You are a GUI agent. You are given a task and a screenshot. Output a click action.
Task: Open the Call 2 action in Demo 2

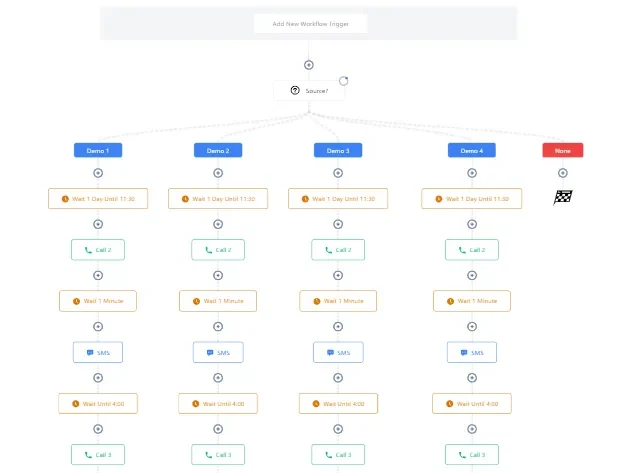tap(218, 250)
